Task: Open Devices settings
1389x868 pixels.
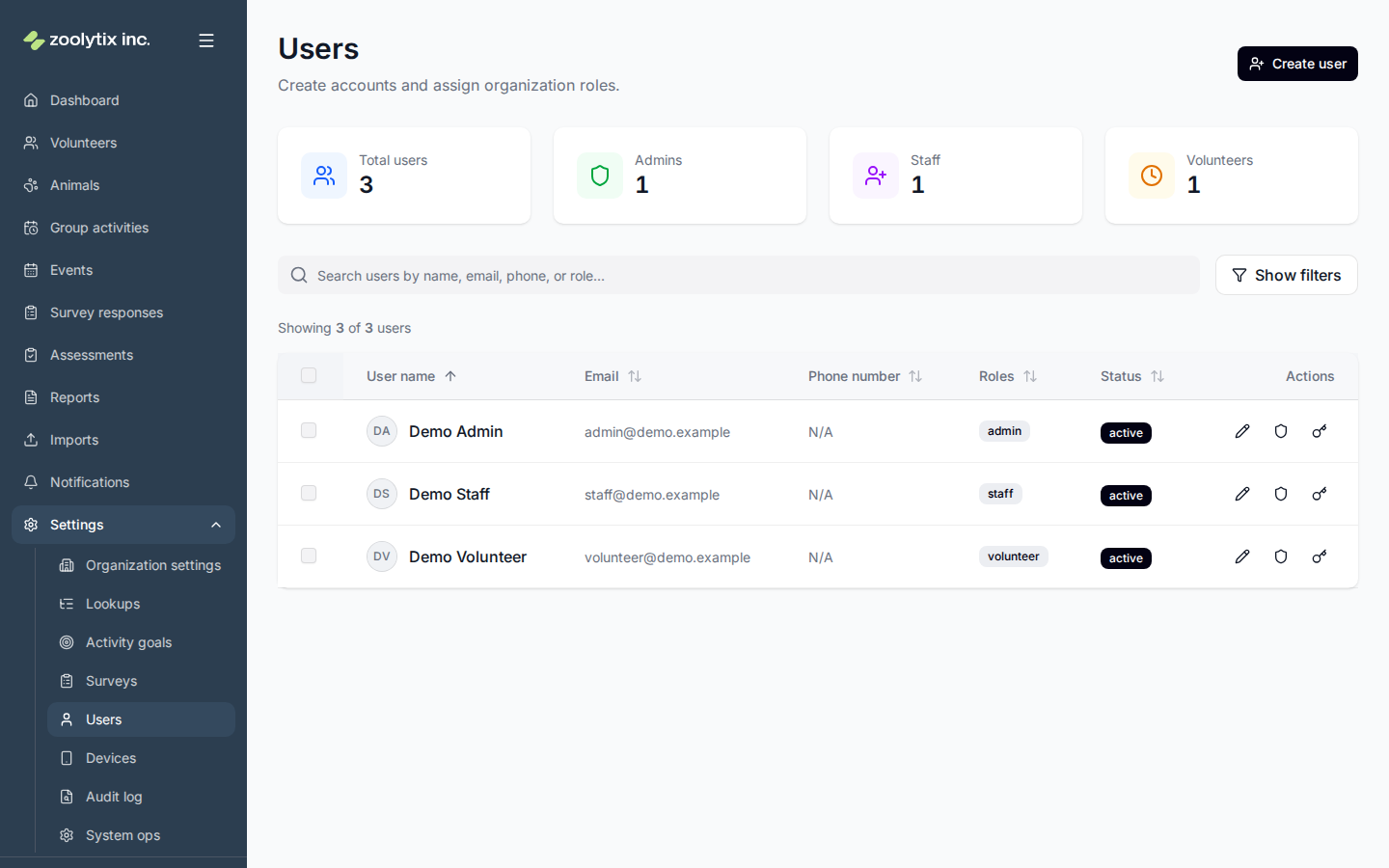Action: point(141,758)
